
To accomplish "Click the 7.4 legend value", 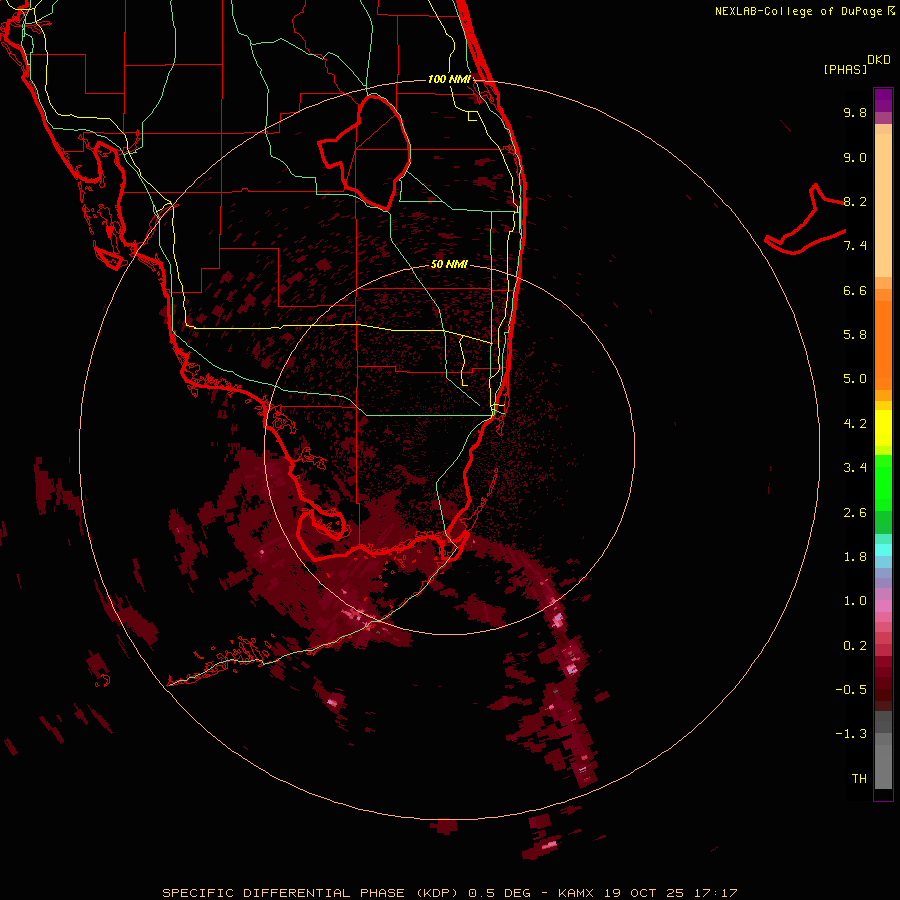I will point(855,246).
